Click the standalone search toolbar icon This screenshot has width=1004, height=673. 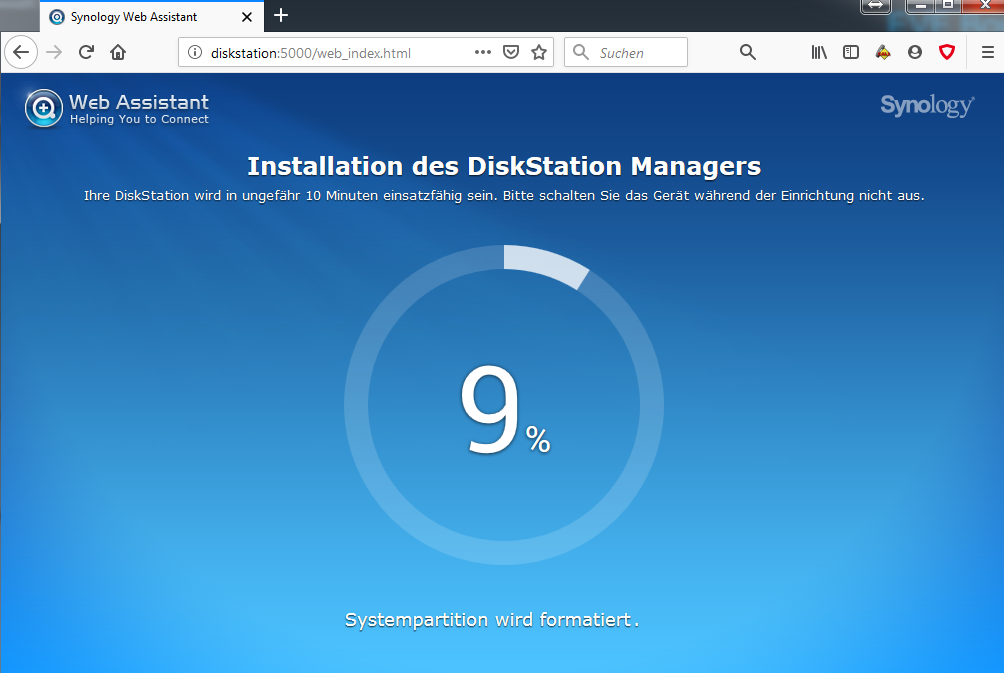[x=748, y=53]
